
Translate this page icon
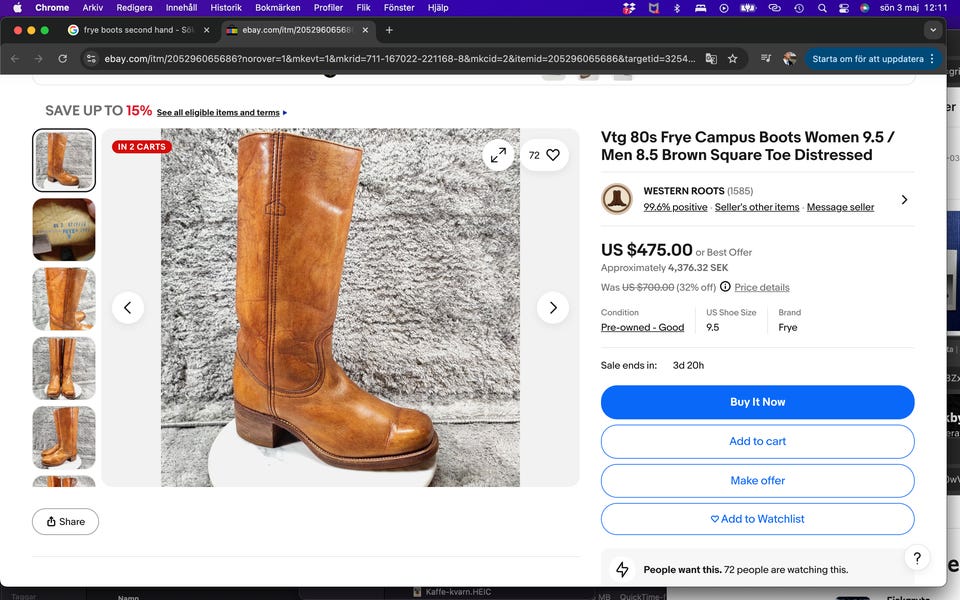(x=711, y=59)
